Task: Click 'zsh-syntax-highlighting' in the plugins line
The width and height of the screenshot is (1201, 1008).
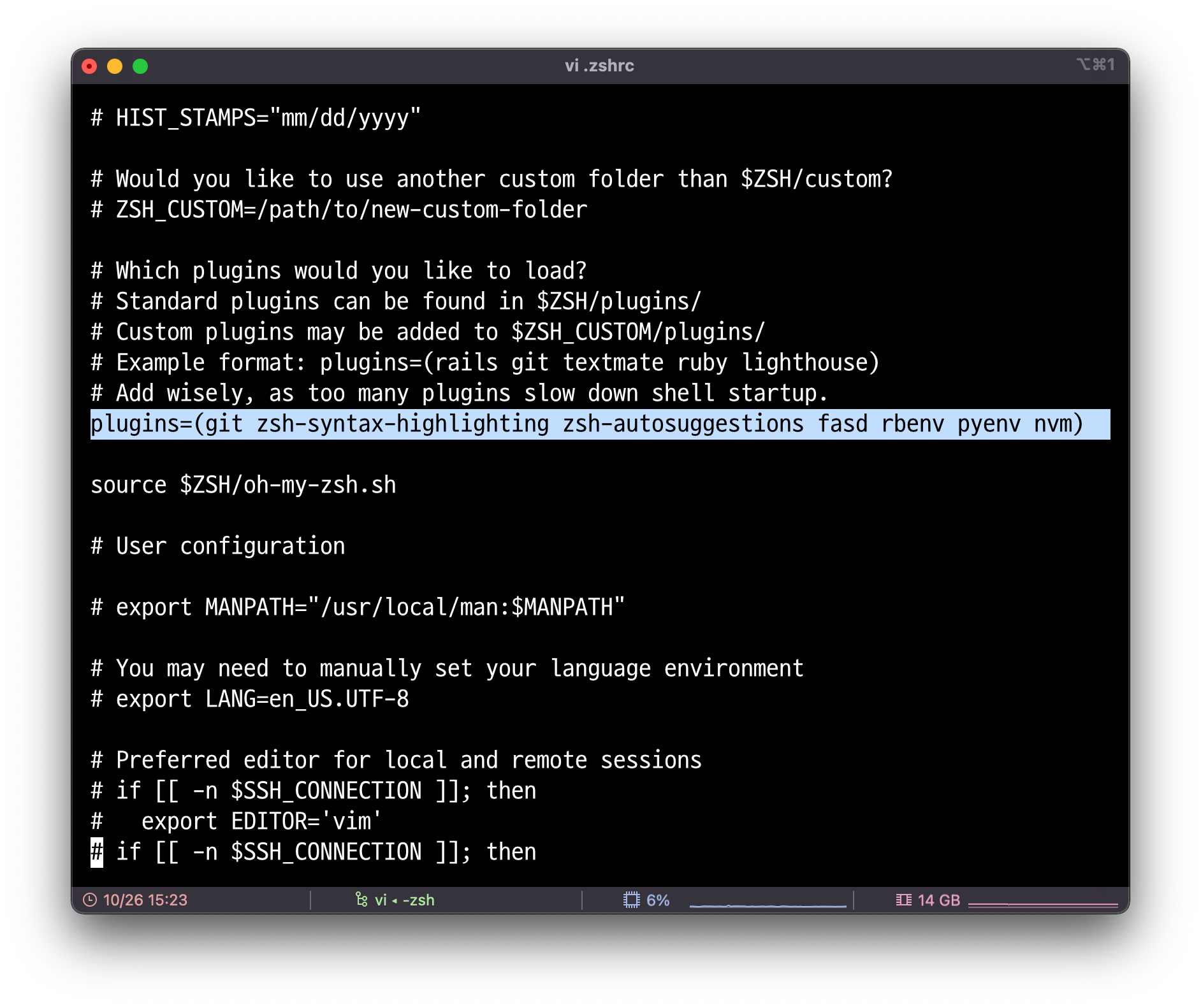Action: (x=402, y=424)
